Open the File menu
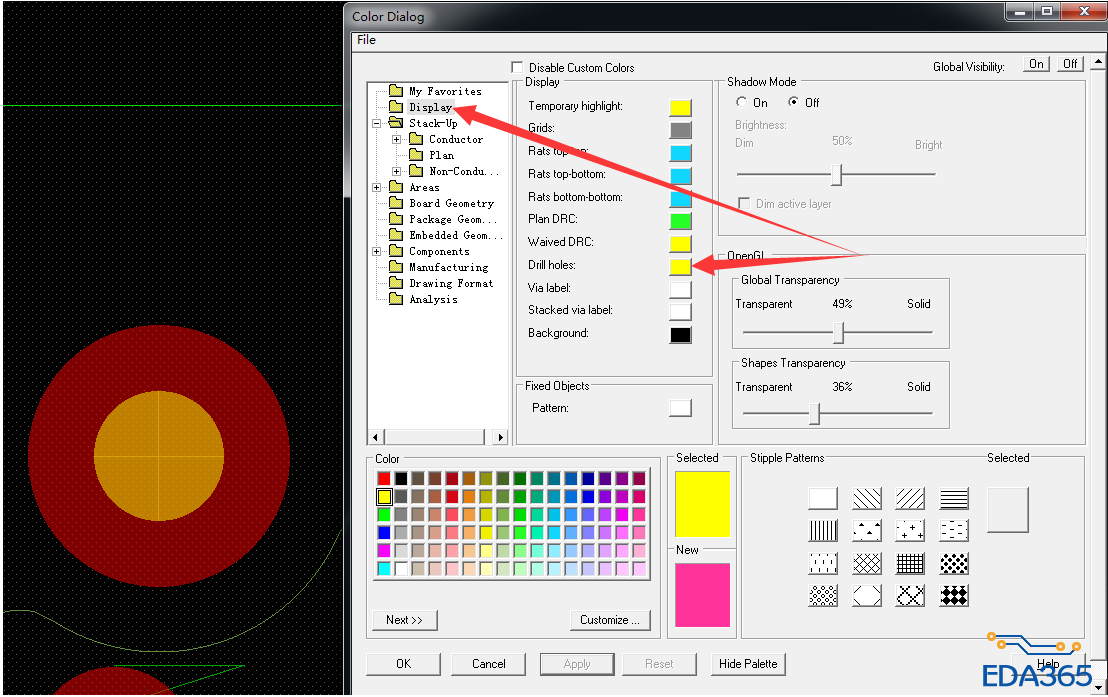1108x697 pixels. pyautogui.click(x=366, y=40)
